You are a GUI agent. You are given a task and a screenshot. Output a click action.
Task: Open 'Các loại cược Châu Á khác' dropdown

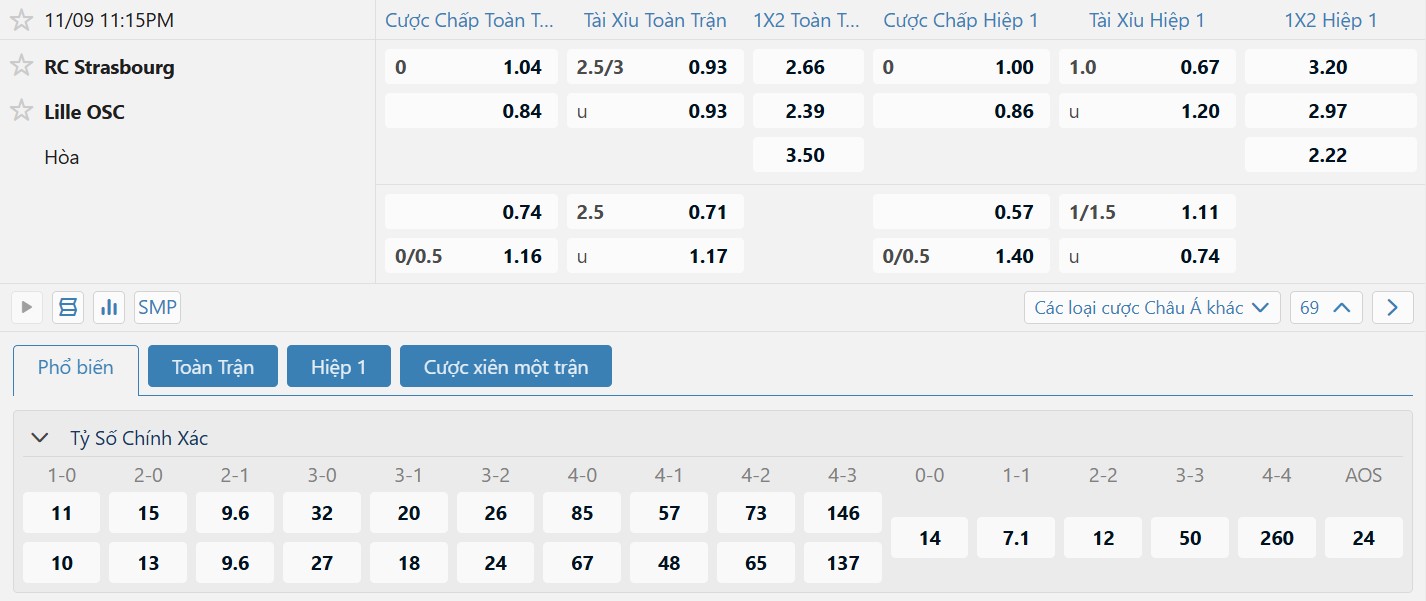(1151, 307)
